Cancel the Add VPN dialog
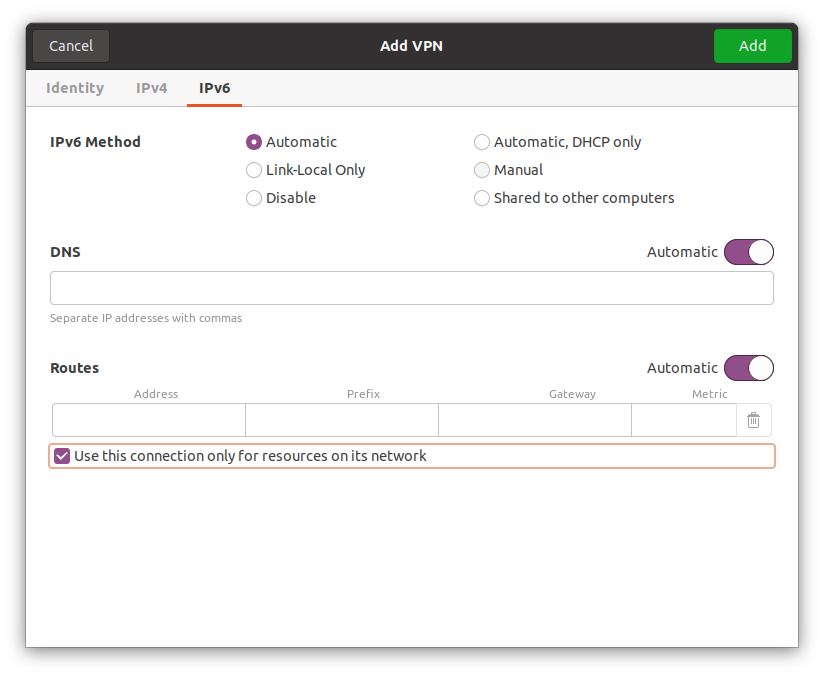 point(71,46)
